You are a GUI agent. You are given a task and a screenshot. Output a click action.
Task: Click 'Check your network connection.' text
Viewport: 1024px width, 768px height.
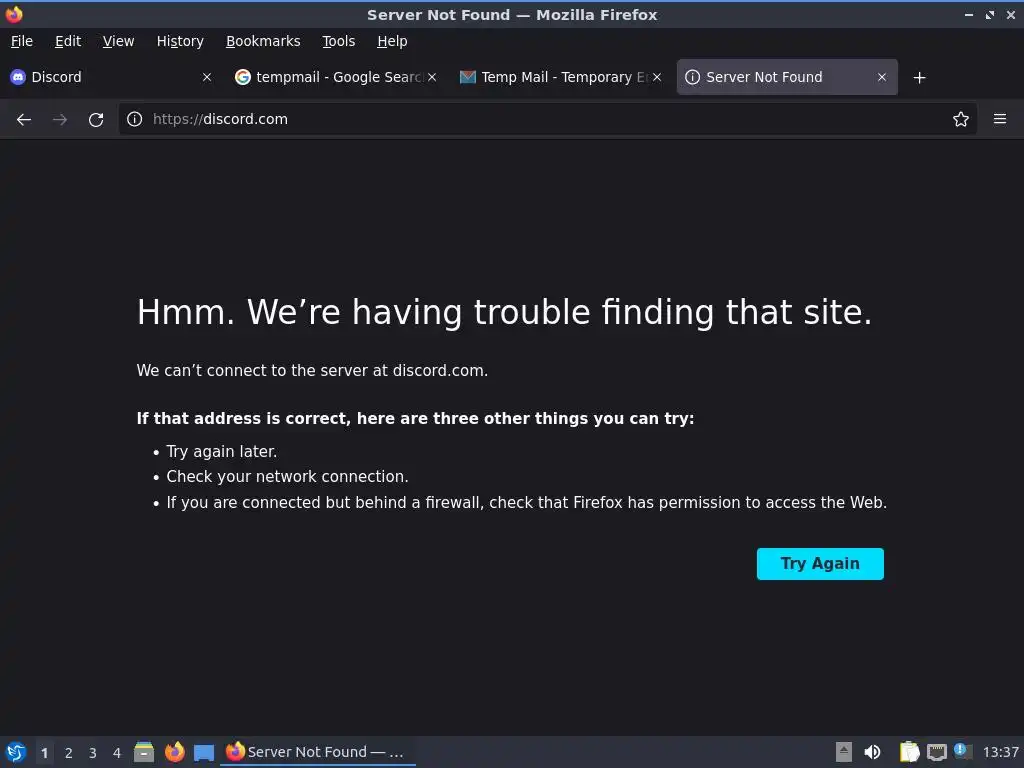[x=287, y=477]
